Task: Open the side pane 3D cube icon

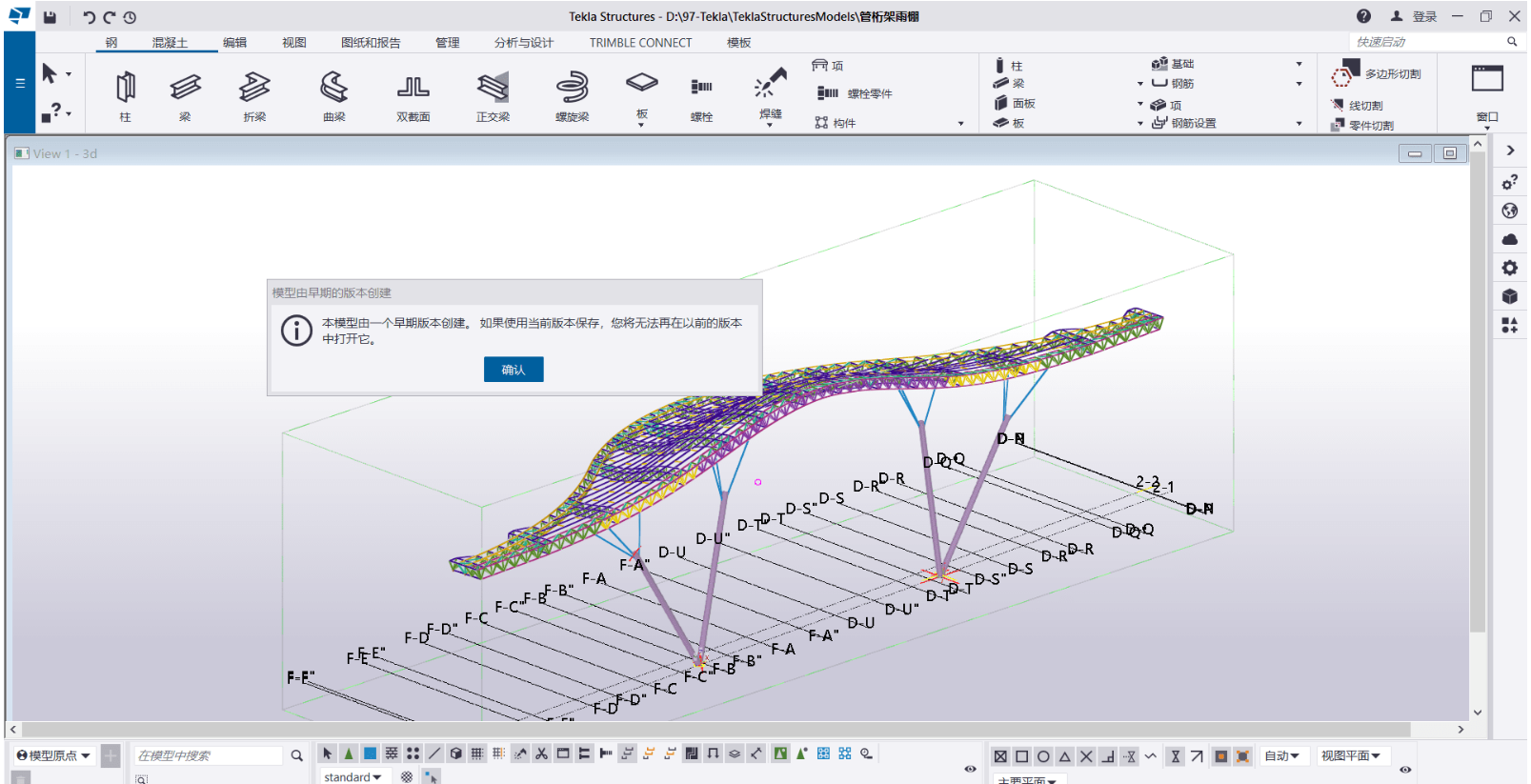Action: [x=1510, y=296]
